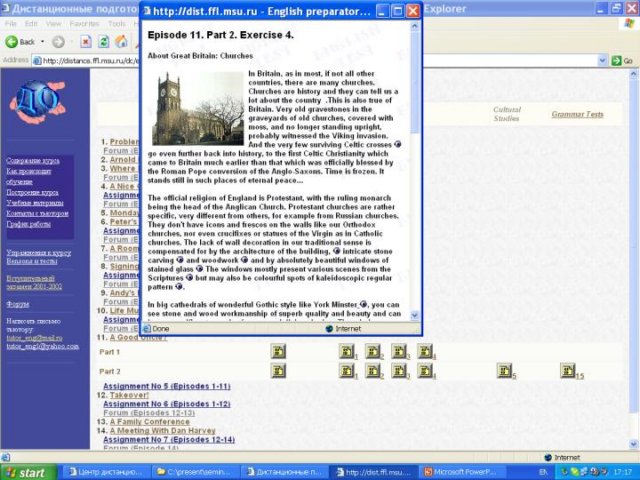Open the Favorites menu
Image resolution: width=640 pixels, height=480 pixels.
point(84,24)
